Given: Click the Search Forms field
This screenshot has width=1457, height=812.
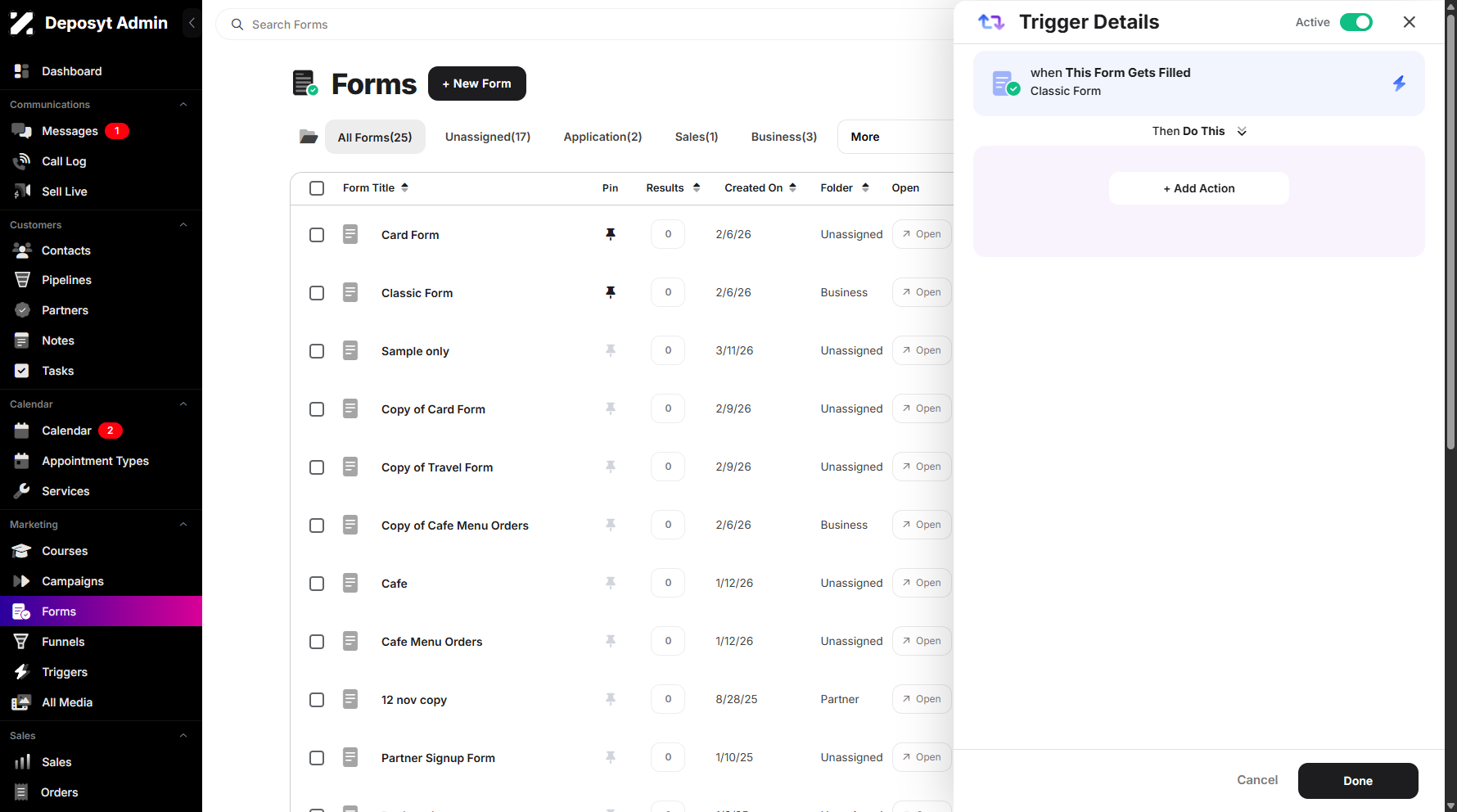Looking at the screenshot, I should [584, 25].
